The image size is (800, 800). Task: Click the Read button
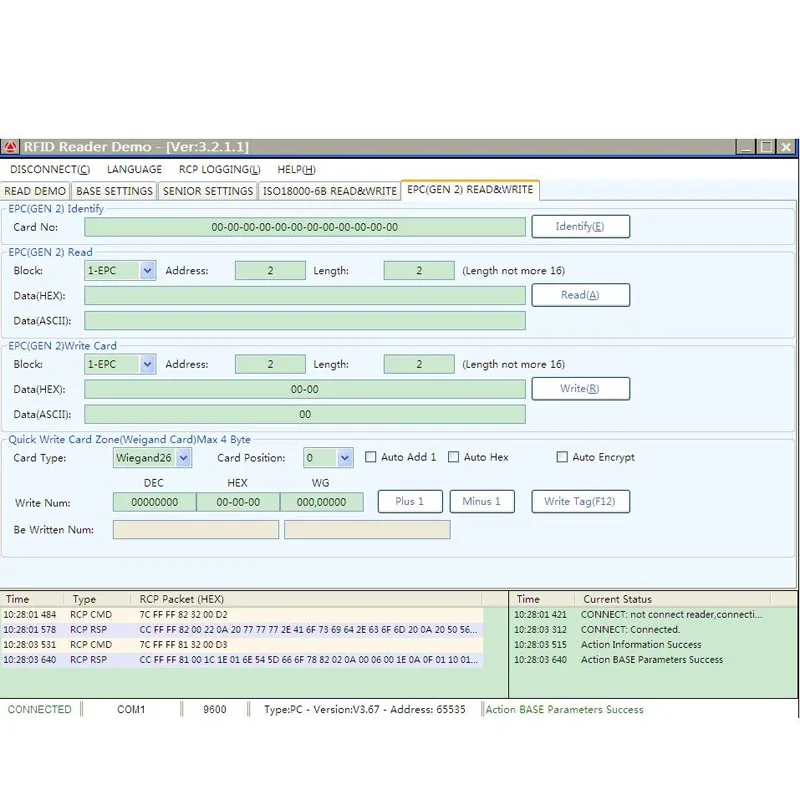[x=580, y=295]
